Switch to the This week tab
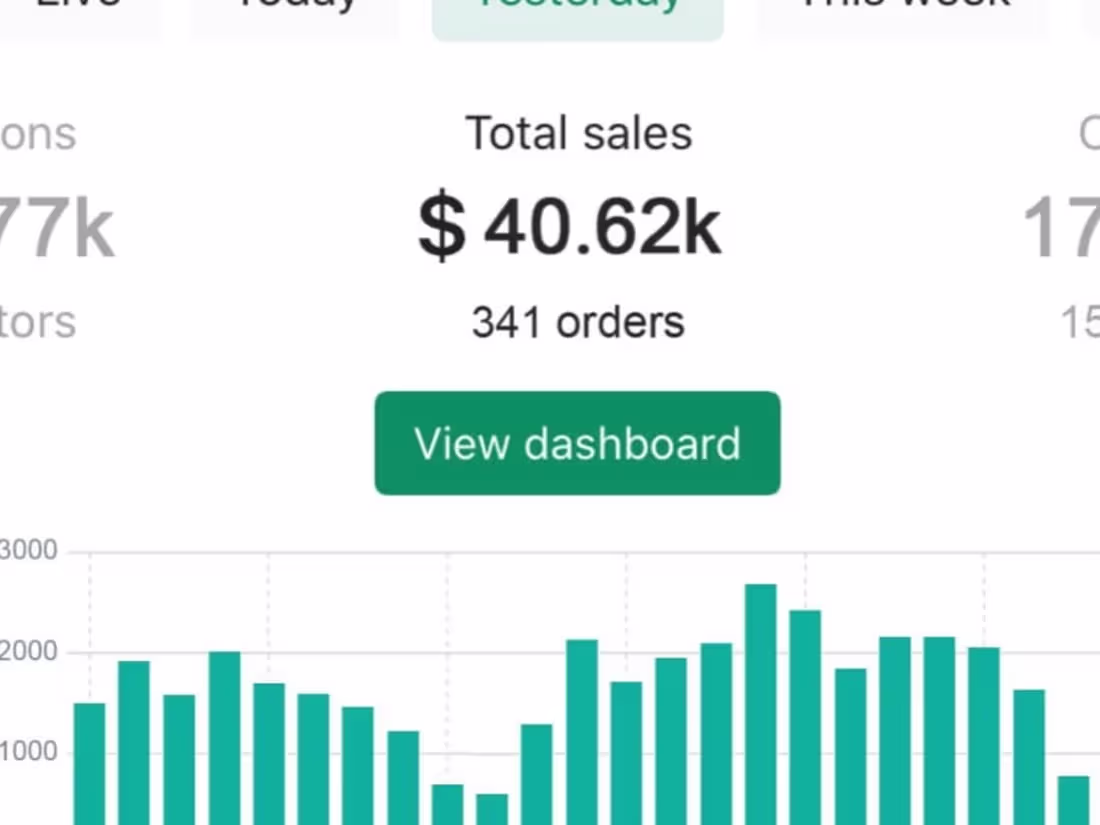This screenshot has width=1100, height=825. click(x=905, y=10)
